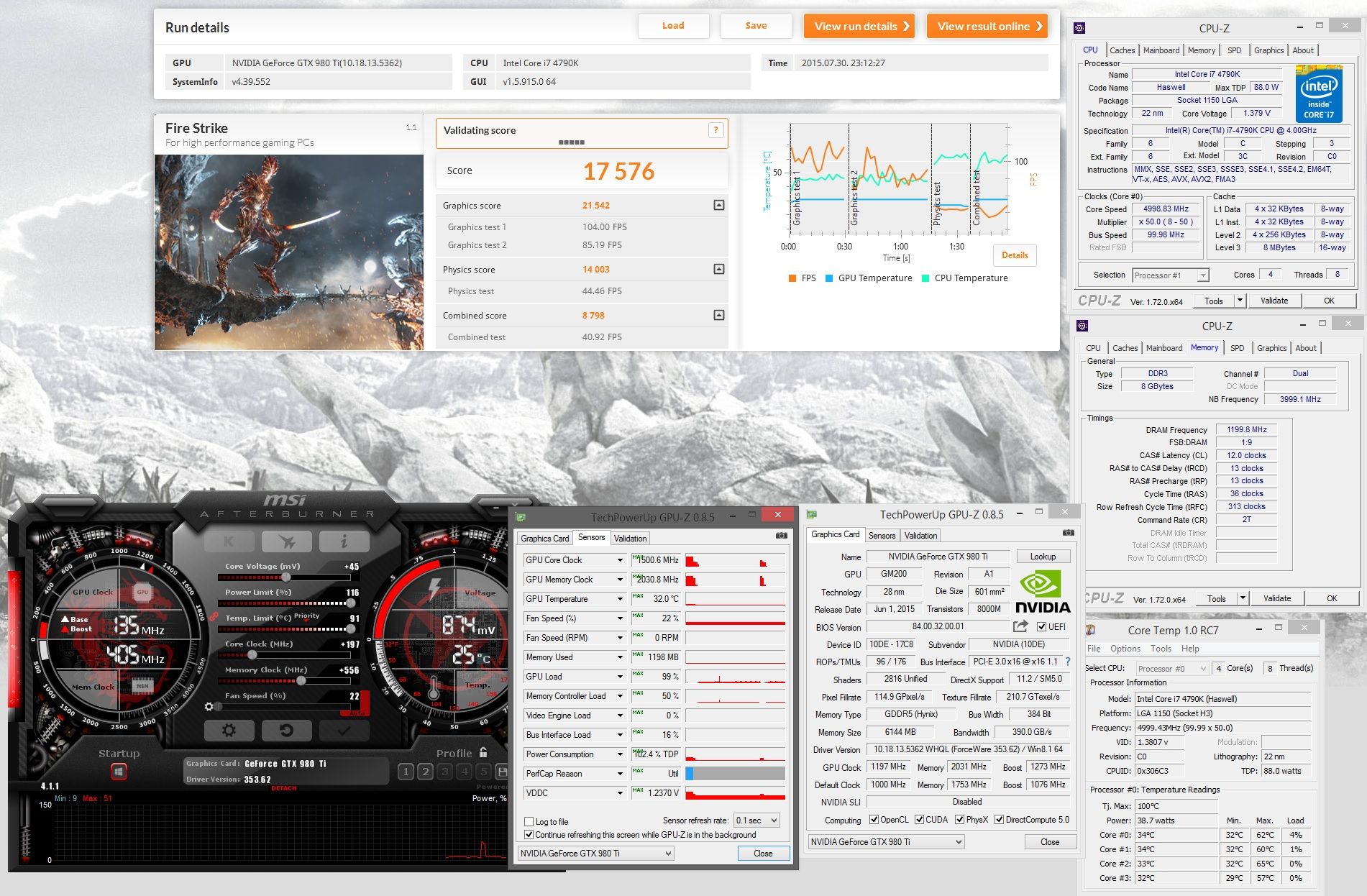This screenshot has width=1367, height=896.
Task: Click the BIOS export arrow icon in GPU-Z
Action: tap(1020, 626)
